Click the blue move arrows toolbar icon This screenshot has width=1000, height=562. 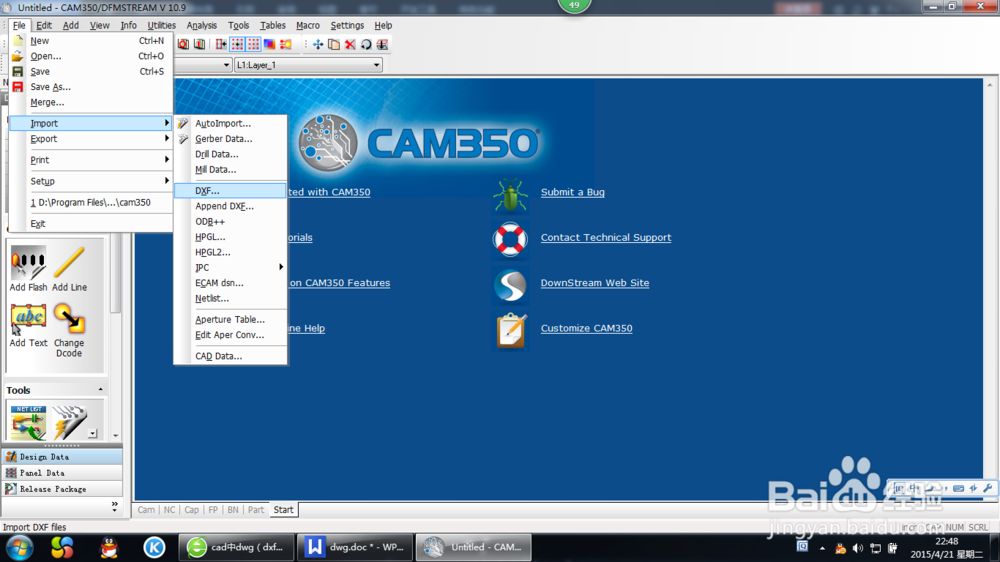coord(318,44)
